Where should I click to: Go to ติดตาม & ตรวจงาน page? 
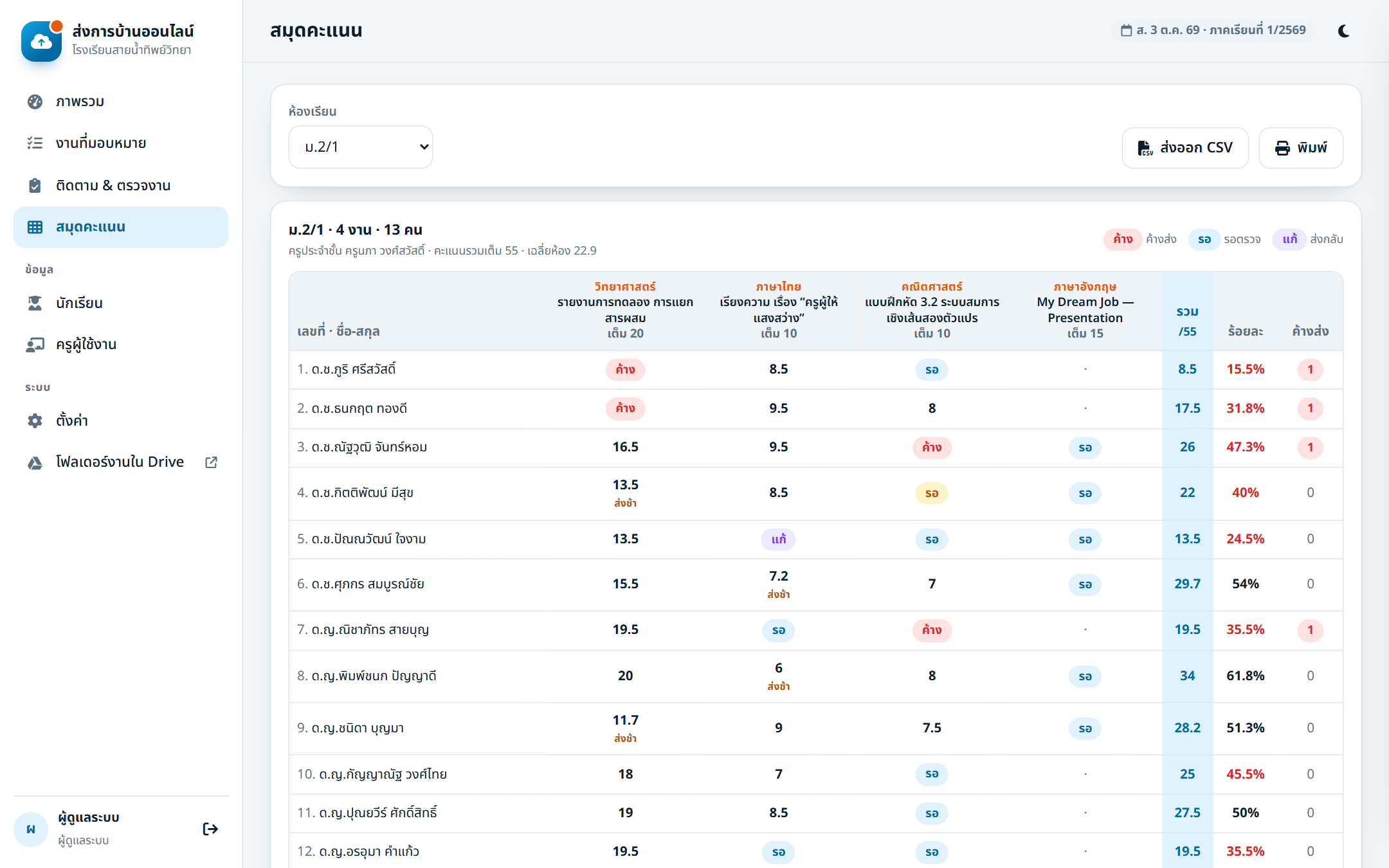click(121, 186)
